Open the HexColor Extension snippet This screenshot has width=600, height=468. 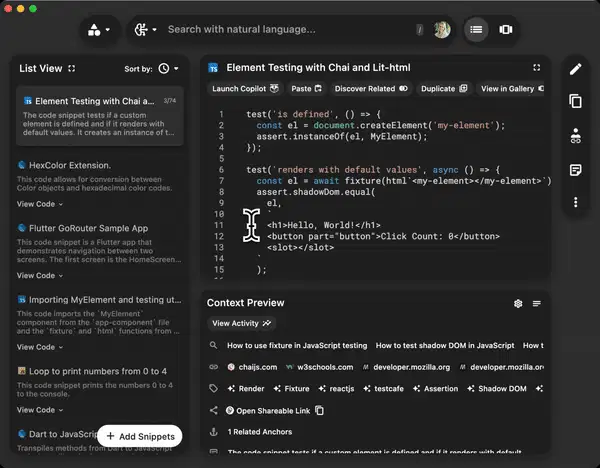point(70,165)
